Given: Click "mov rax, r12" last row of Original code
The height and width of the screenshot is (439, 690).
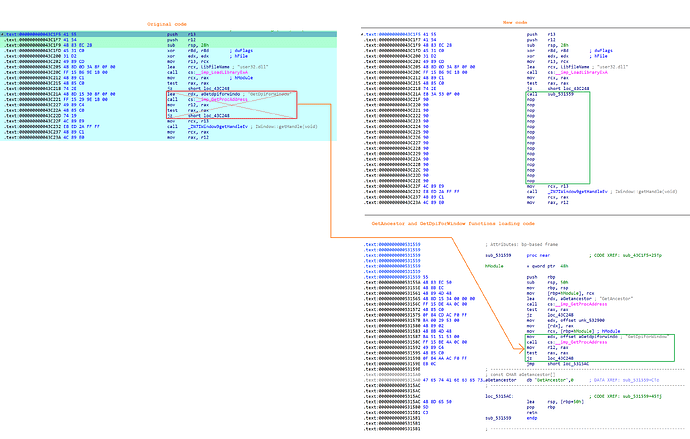Looking at the screenshot, I should 188,137.
